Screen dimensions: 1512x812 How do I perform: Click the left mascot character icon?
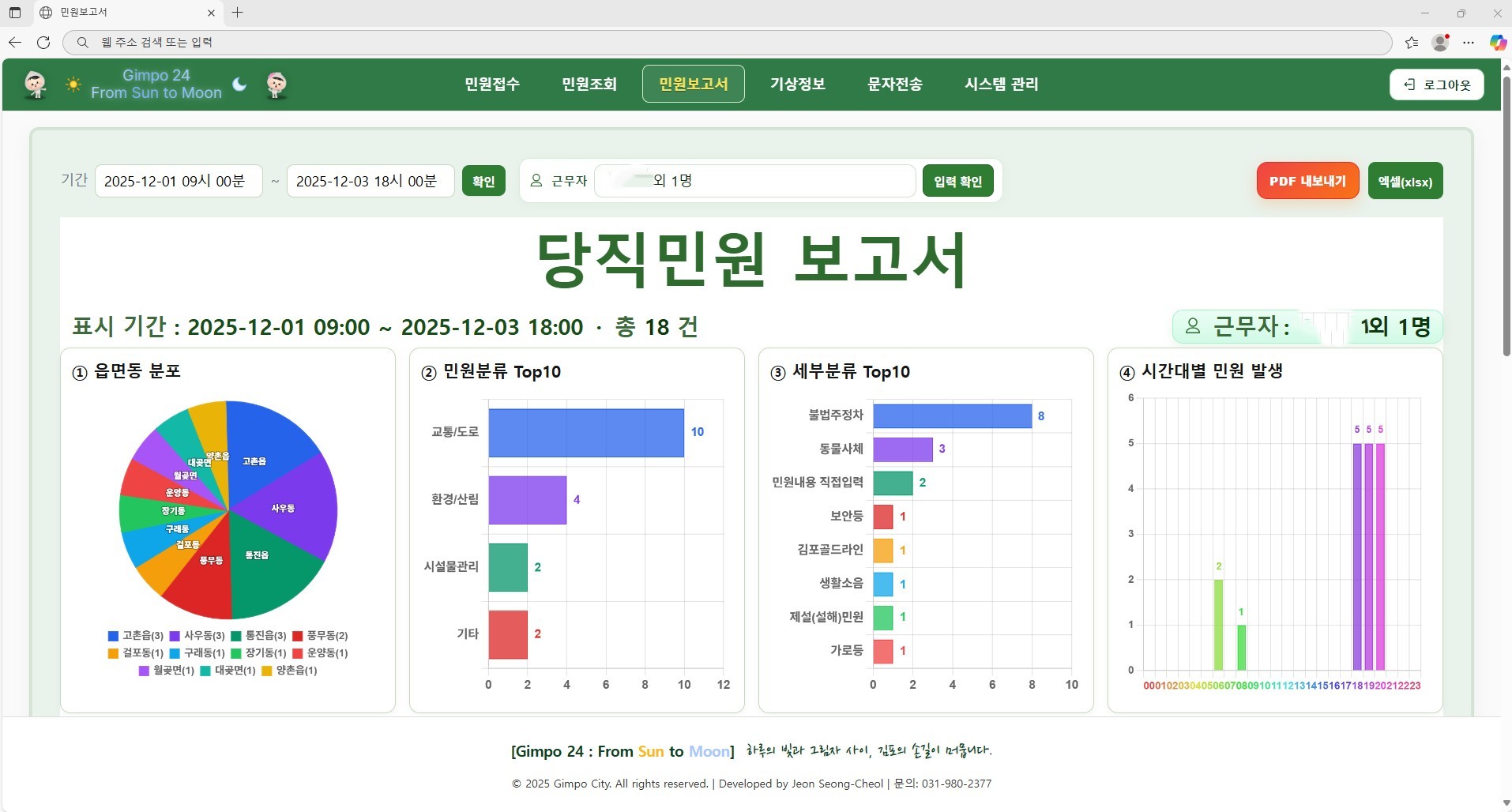pos(36,85)
